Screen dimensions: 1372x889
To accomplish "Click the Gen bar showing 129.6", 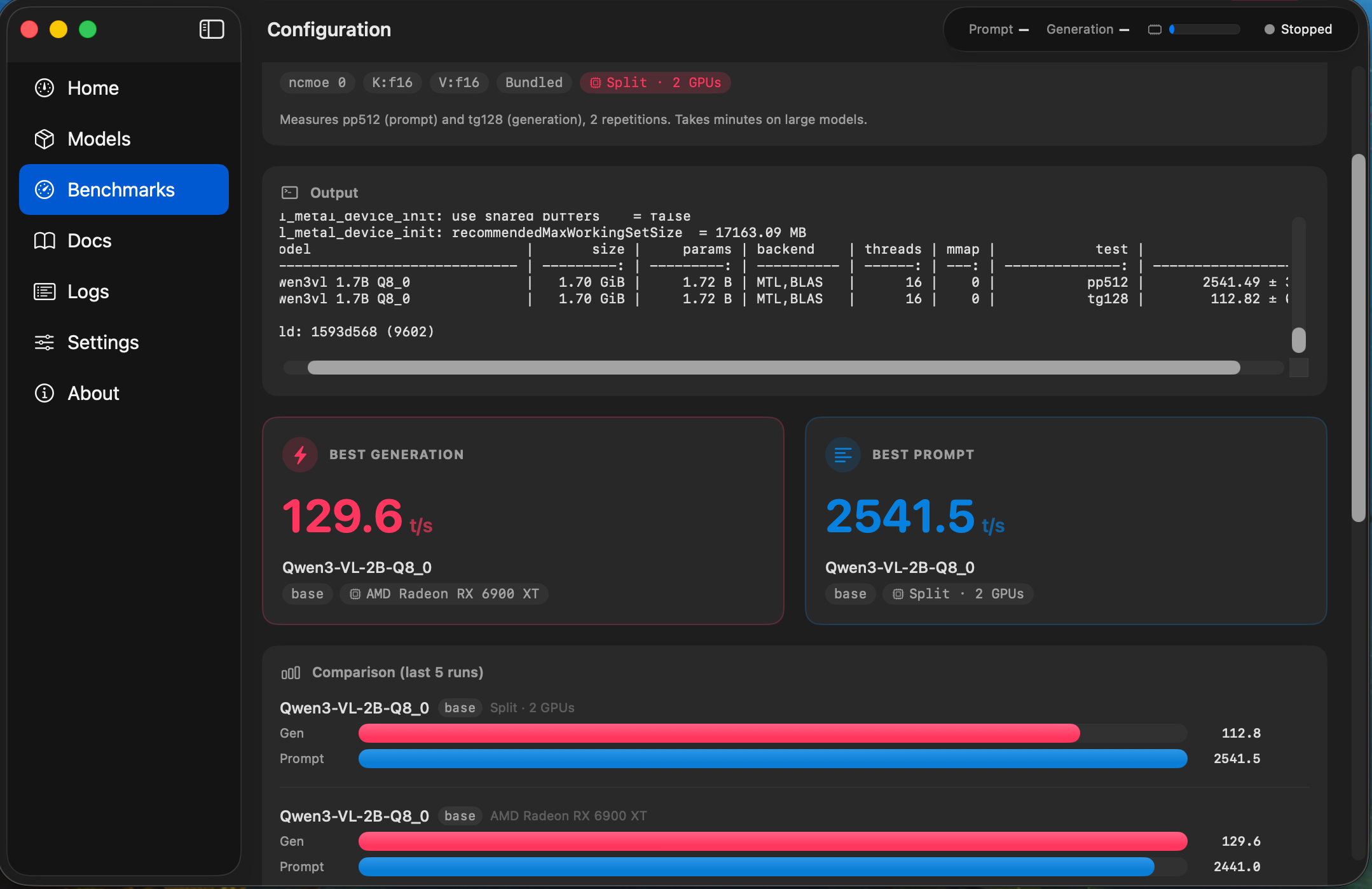I will coord(773,841).
